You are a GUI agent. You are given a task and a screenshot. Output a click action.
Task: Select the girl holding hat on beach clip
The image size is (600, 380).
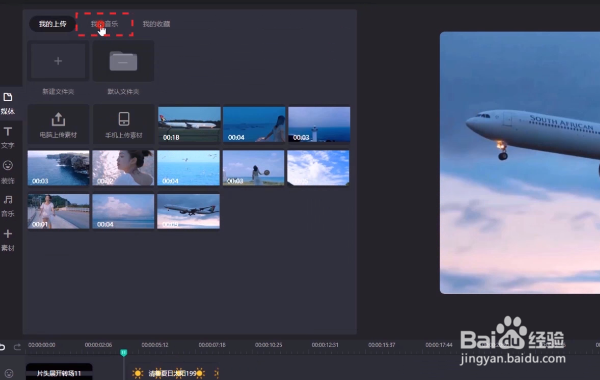tap(254, 168)
